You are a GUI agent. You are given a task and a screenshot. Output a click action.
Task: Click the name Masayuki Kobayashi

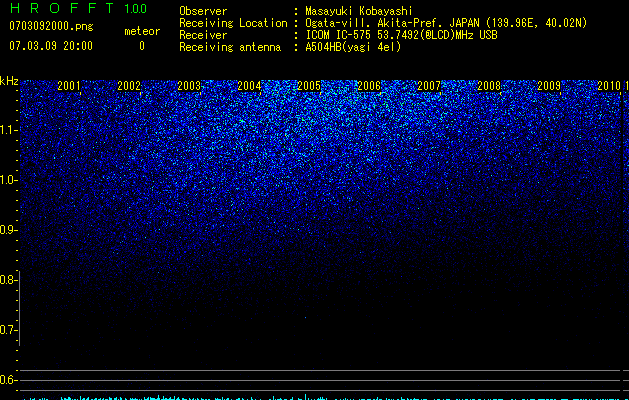pyautogui.click(x=359, y=11)
